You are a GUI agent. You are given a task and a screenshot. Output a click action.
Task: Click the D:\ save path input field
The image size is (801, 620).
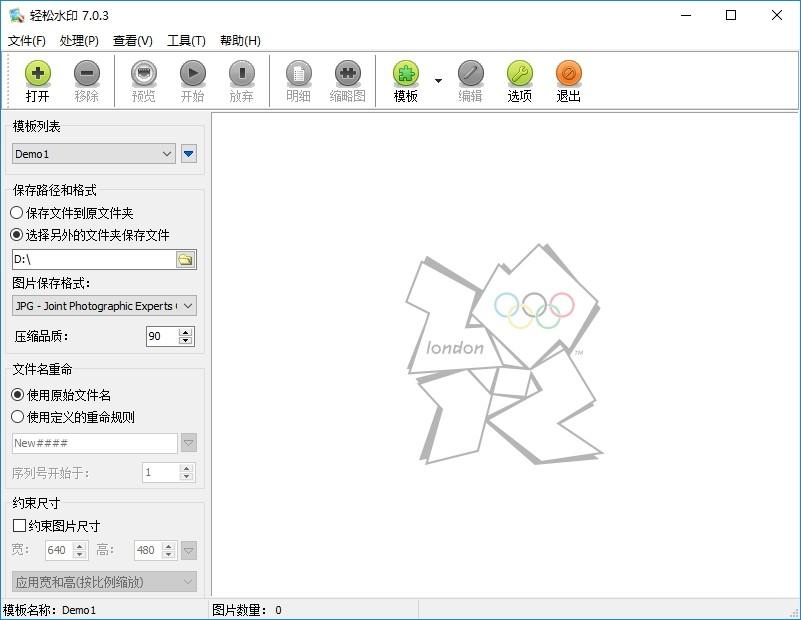(x=93, y=259)
